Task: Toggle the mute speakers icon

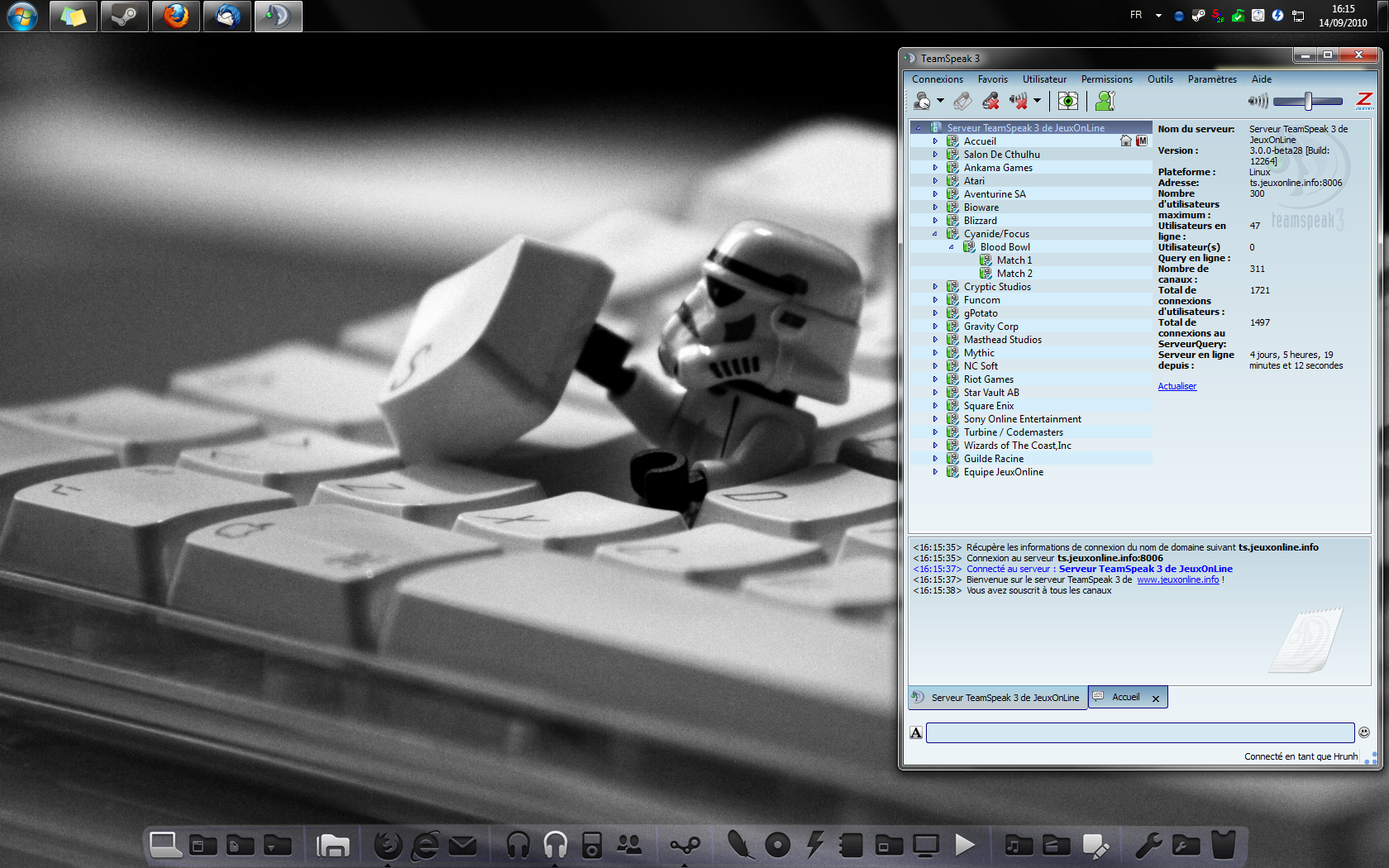Action: point(1019,101)
